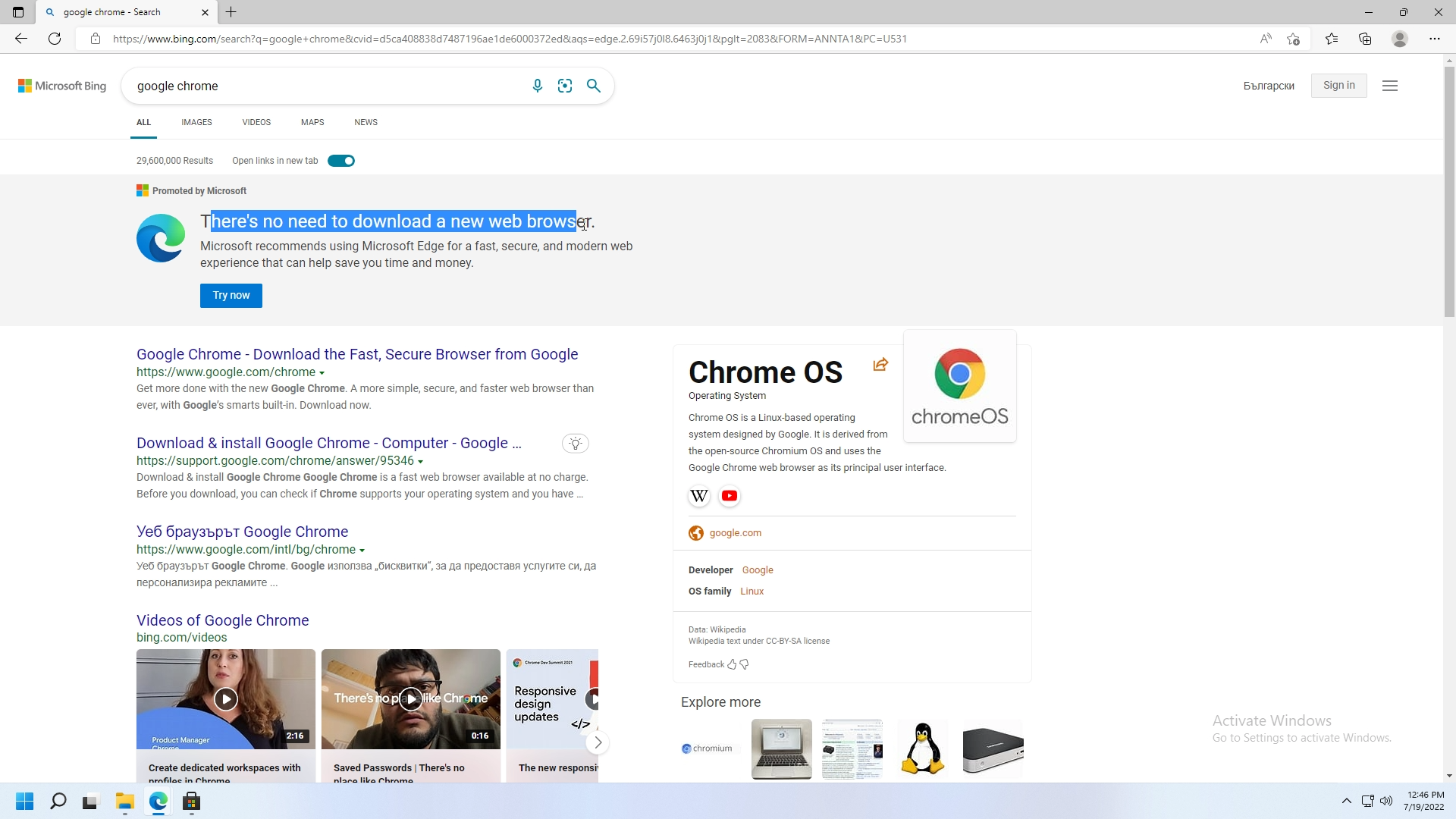This screenshot has height=819, width=1456.
Task: Open File Explorer from taskbar
Action: [x=124, y=802]
